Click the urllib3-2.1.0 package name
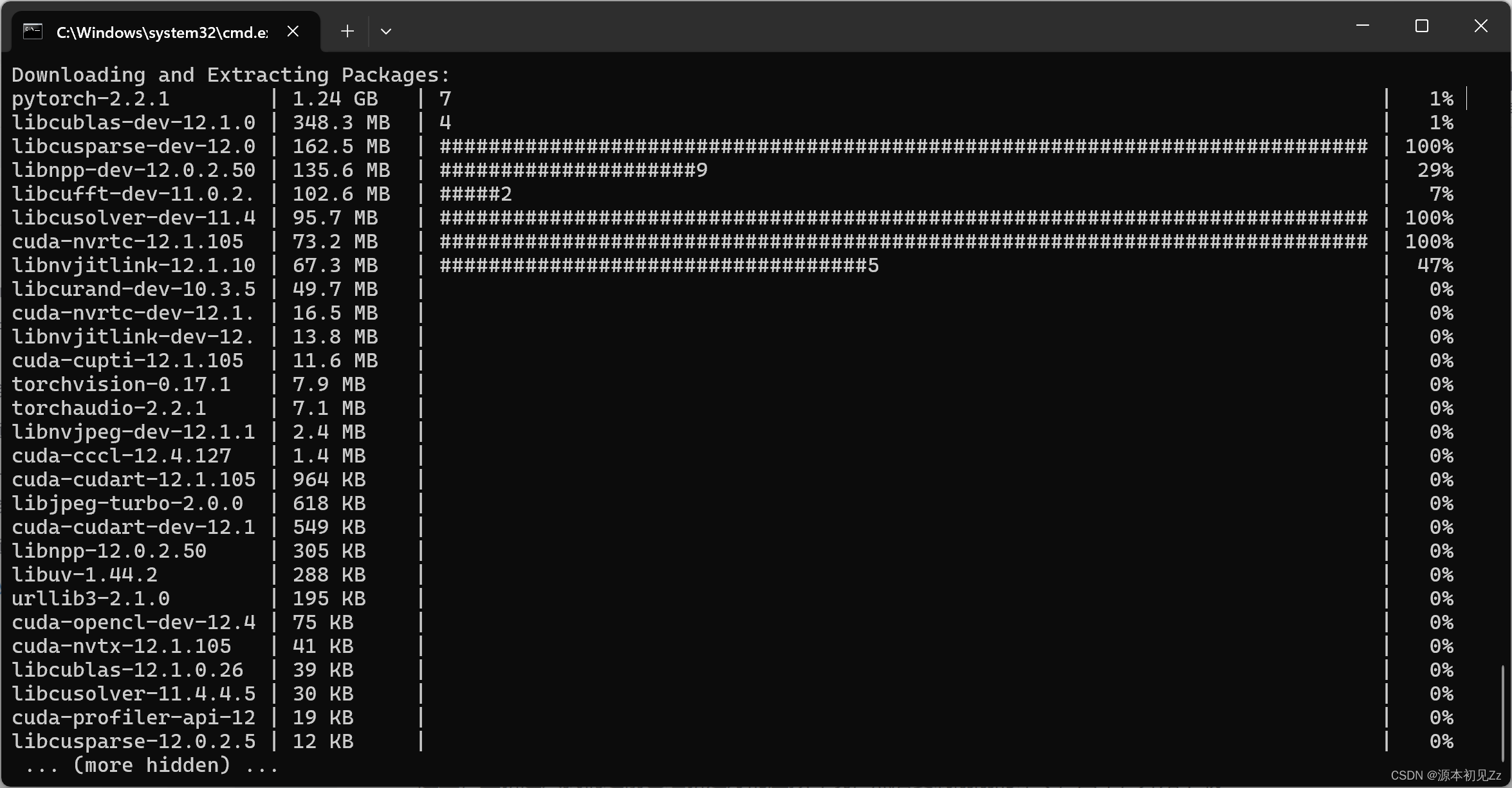The height and width of the screenshot is (788, 1512). coord(91,599)
